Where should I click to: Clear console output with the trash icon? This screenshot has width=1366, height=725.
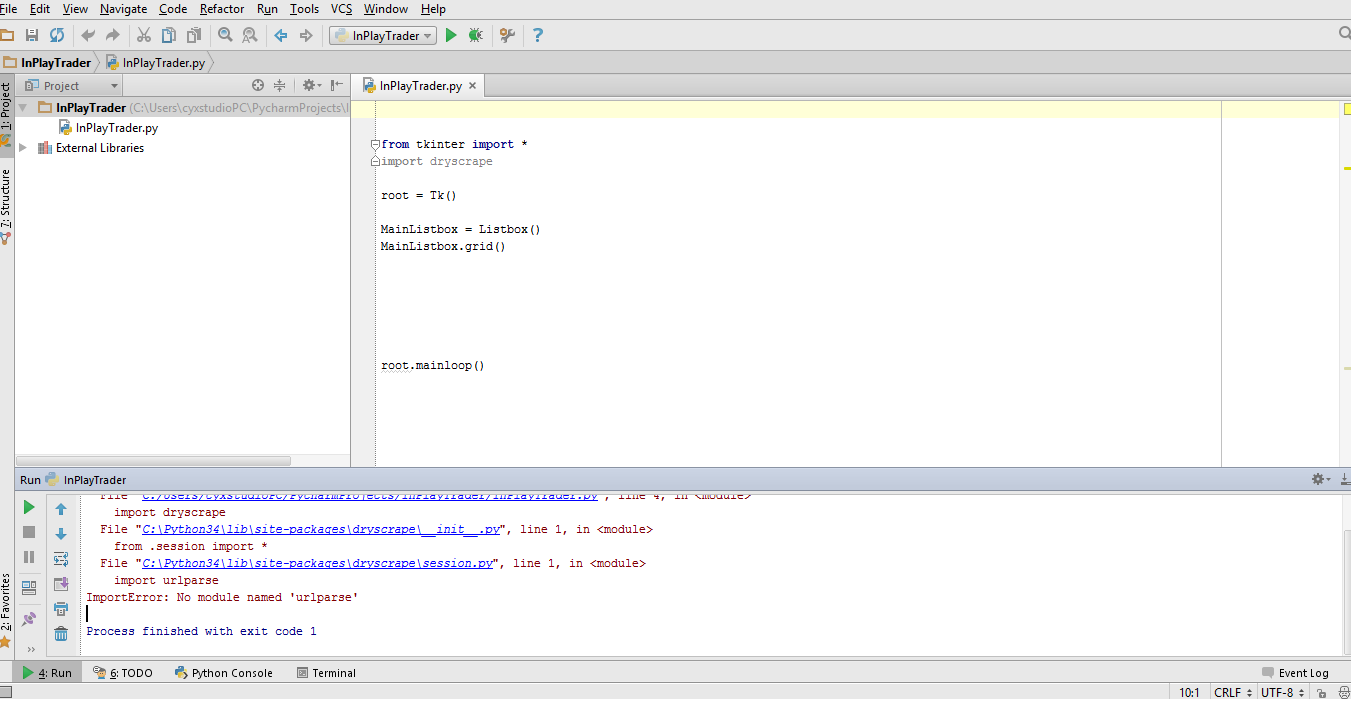61,634
